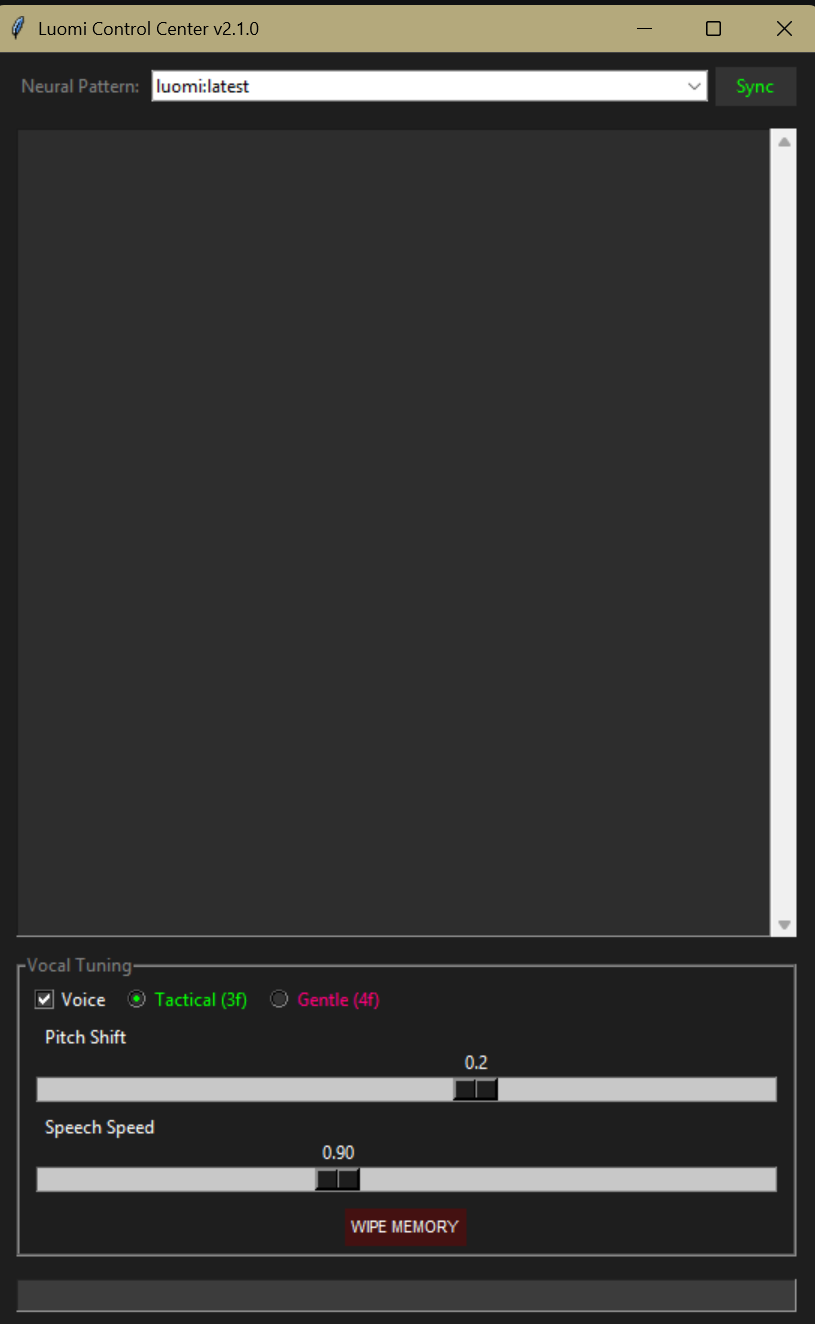Screen dimensions: 815x1324
Task: Close the Luomi Control Center window
Action: click(784, 29)
